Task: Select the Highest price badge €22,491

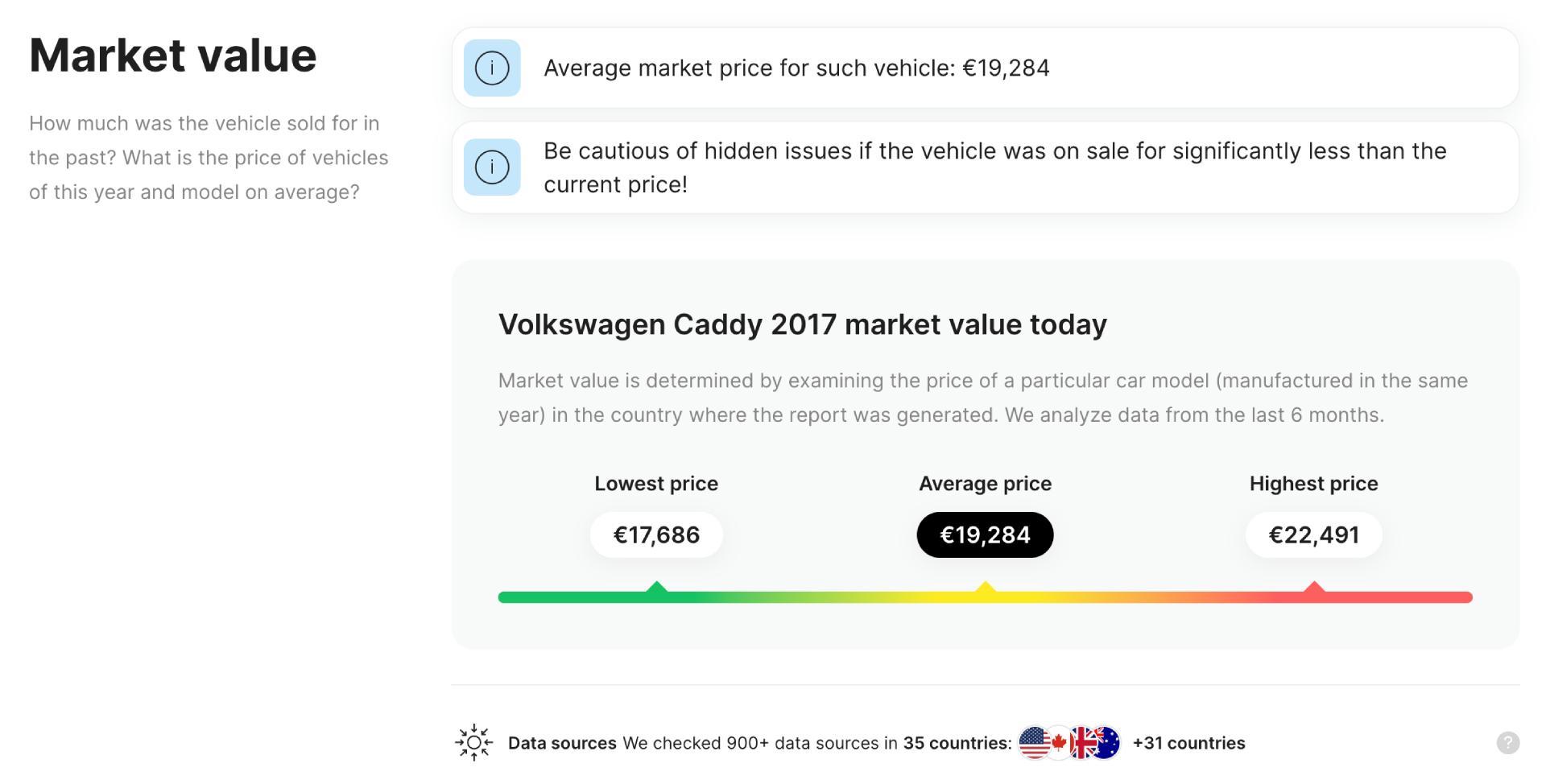Action: tap(1313, 534)
